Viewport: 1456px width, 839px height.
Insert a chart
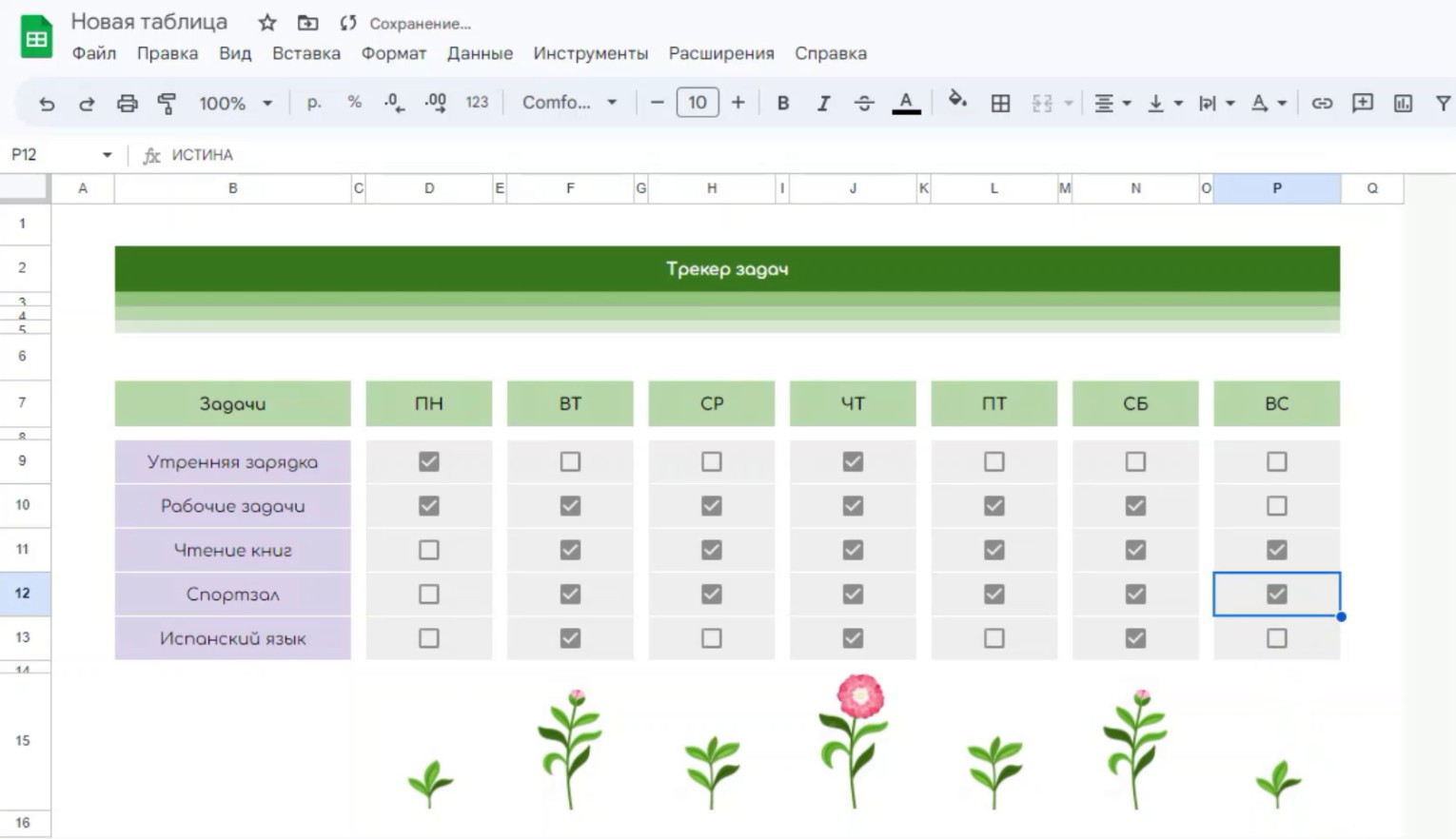point(1403,103)
